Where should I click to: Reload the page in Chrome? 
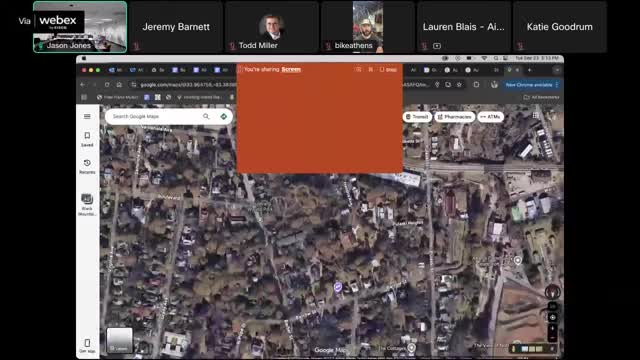[107, 84]
